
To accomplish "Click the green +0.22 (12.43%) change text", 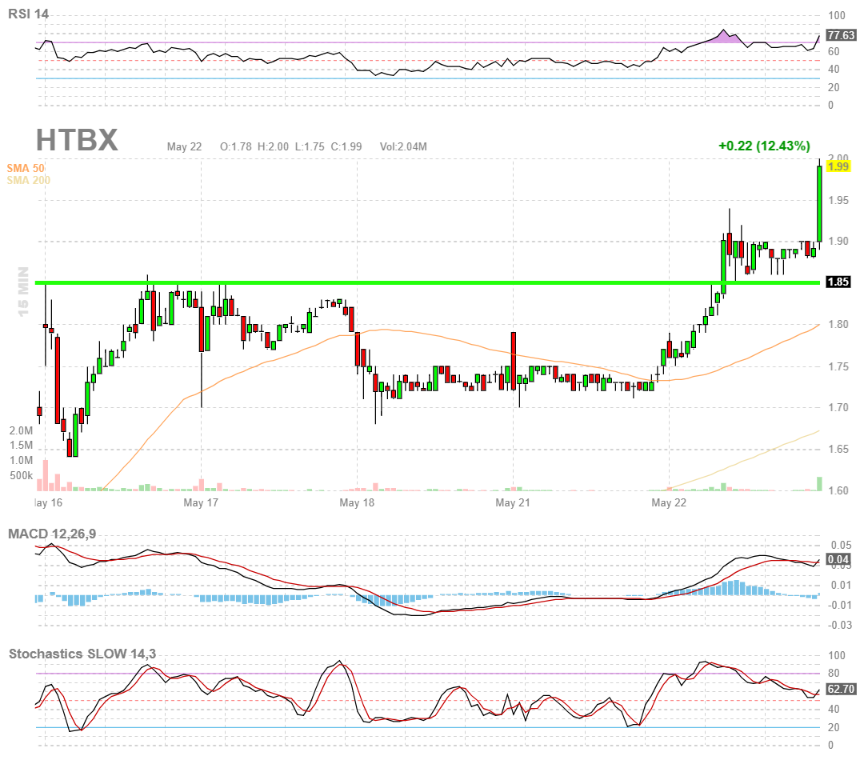I will [763, 146].
